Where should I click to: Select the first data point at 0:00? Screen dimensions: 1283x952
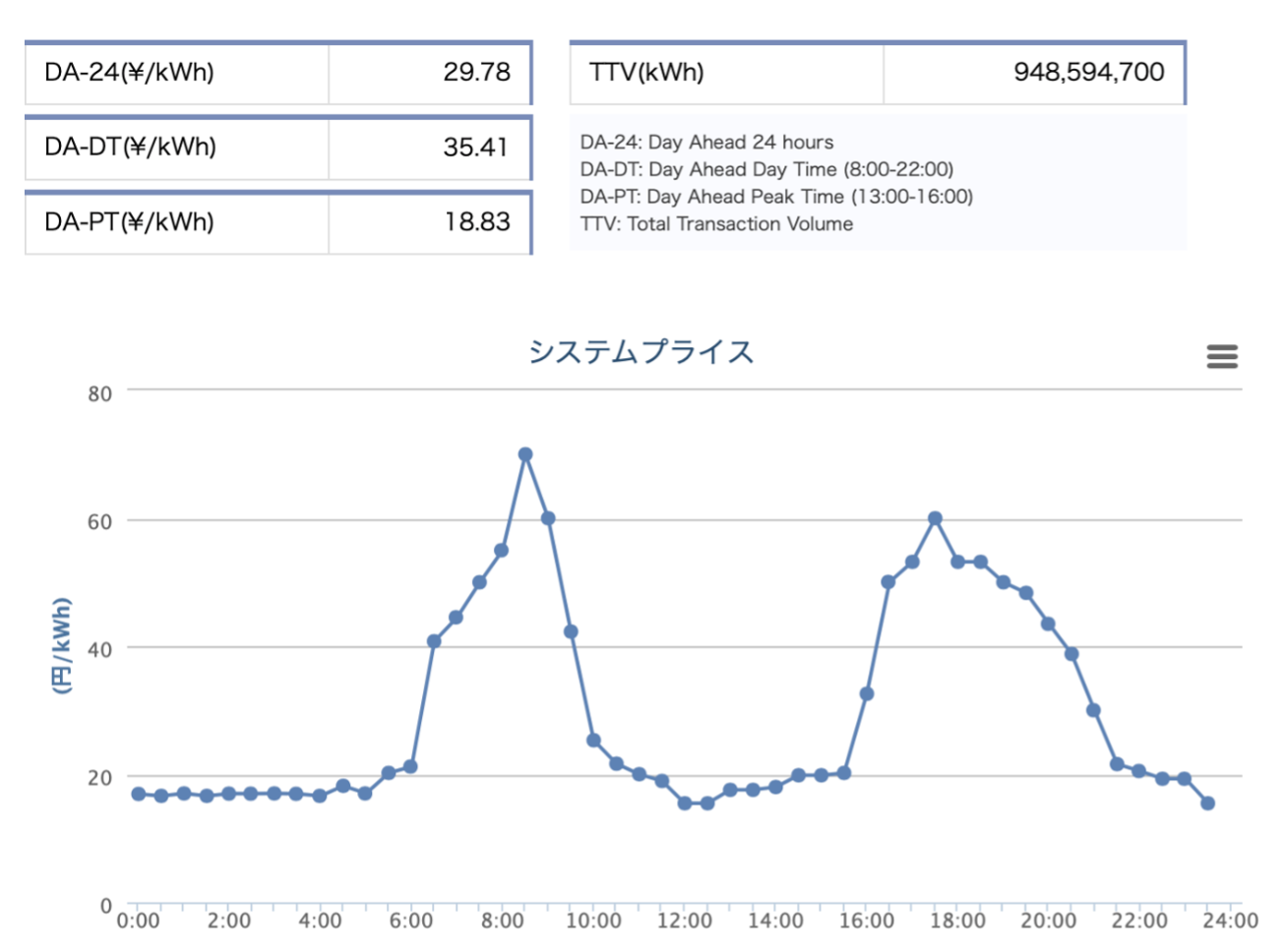click(139, 794)
